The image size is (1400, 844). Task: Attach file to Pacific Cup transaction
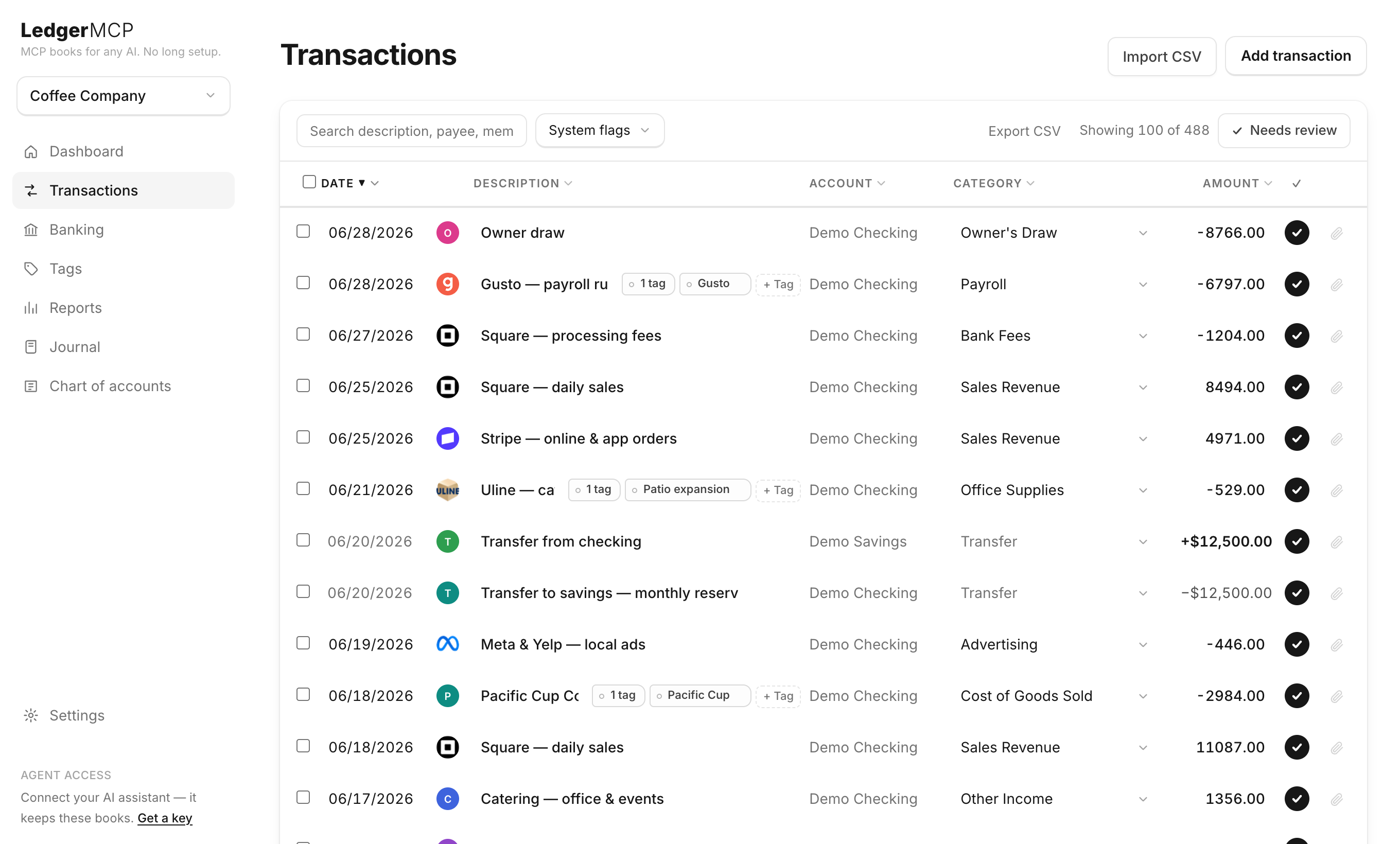pos(1336,696)
